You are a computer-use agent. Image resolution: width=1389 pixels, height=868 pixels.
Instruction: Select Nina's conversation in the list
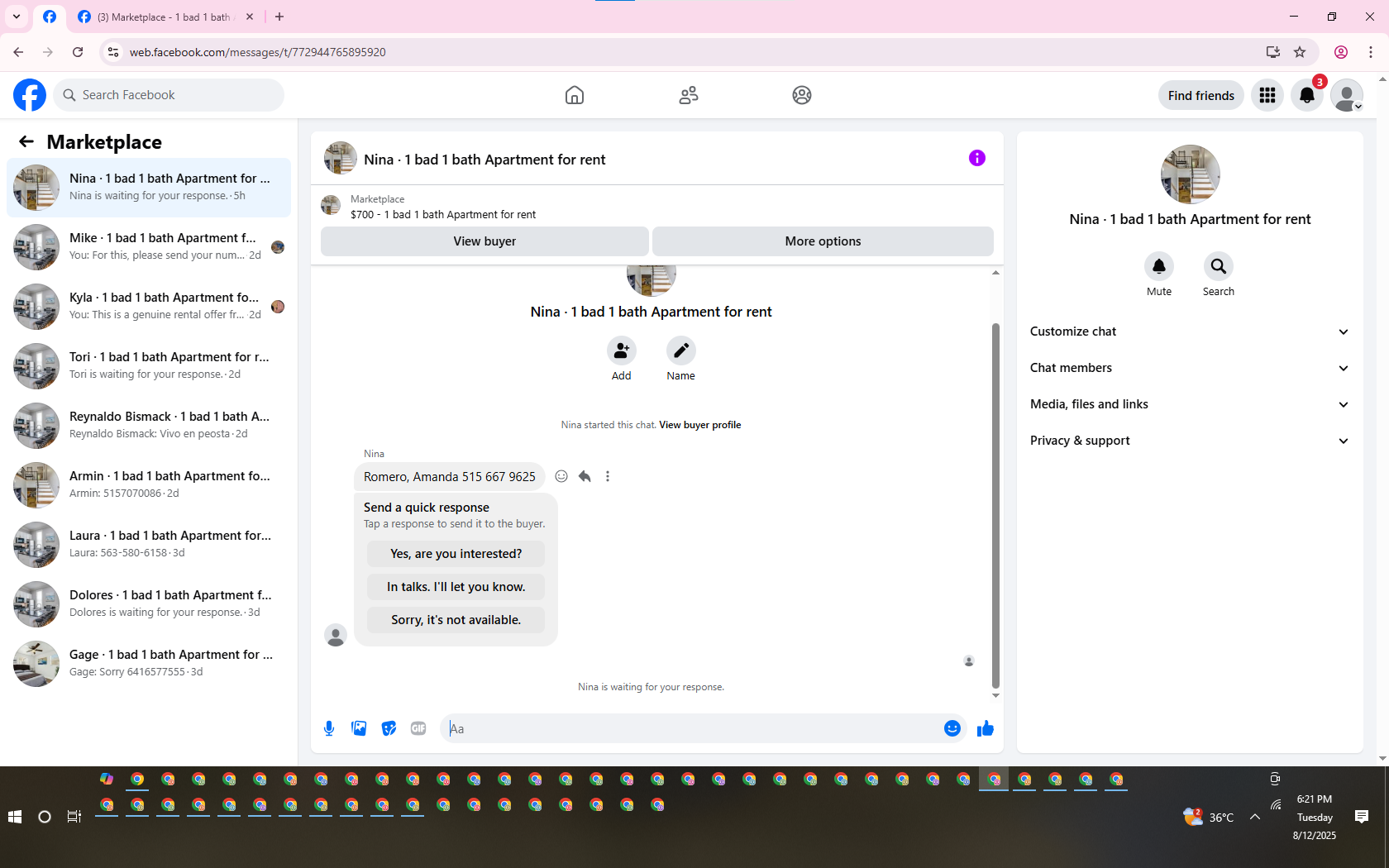149,188
